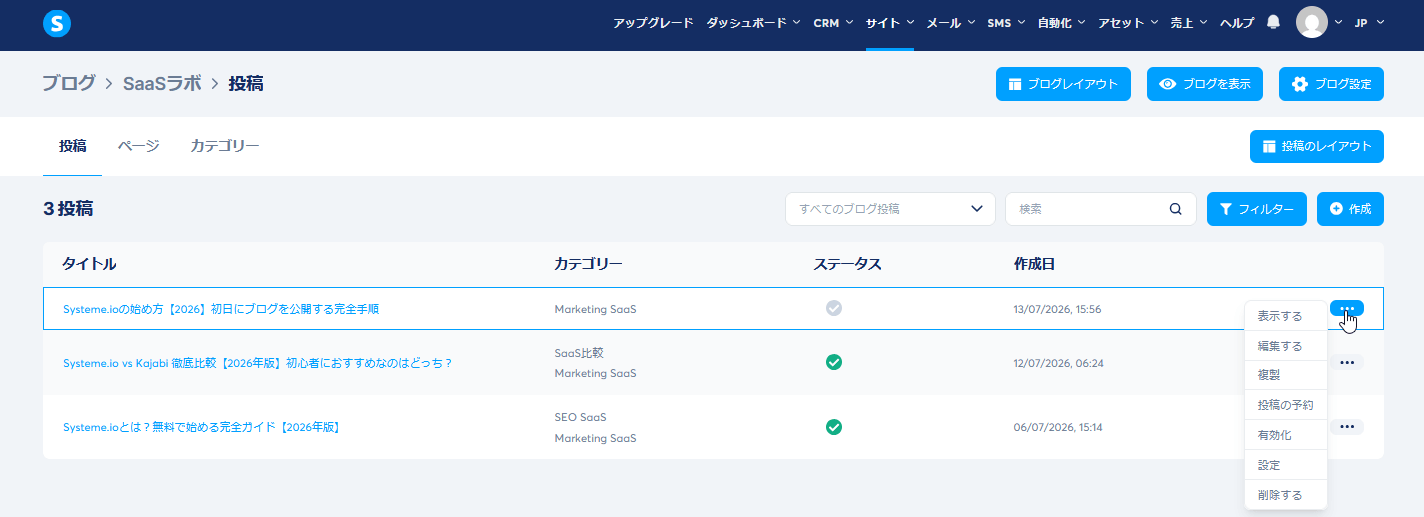The width and height of the screenshot is (1424, 517).
Task: Click the grey status icon of the 始め方 post
Action: pos(834,308)
